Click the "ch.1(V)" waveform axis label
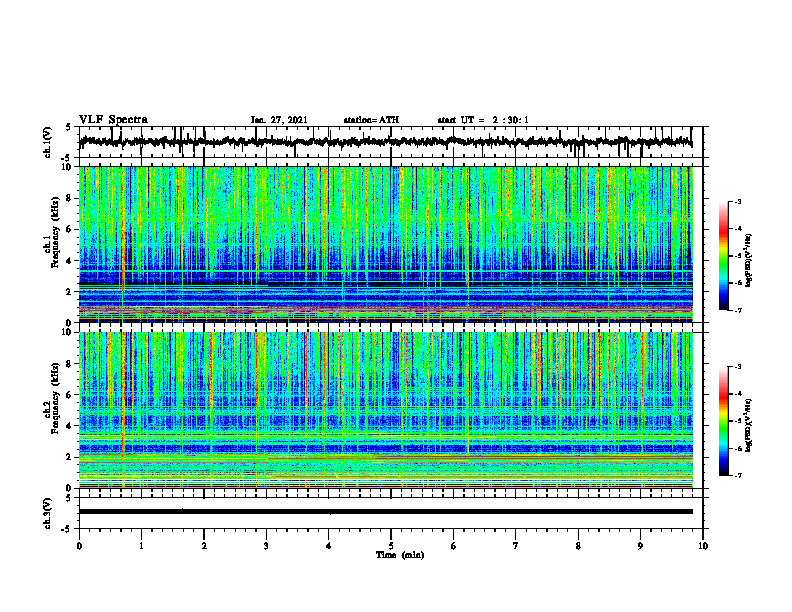Image resolution: width=792 pixels, height=612 pixels. [48, 142]
